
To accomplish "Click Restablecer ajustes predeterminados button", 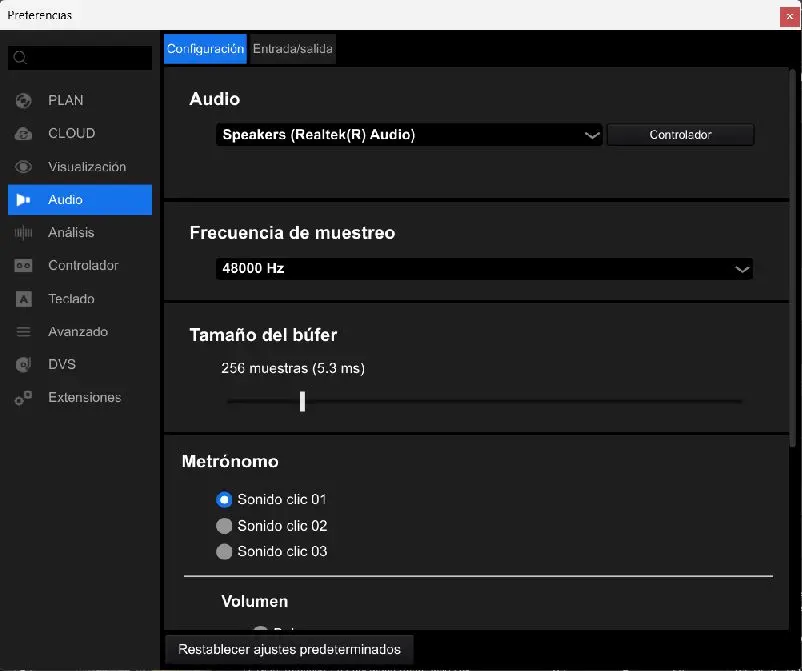I will (x=289, y=650).
